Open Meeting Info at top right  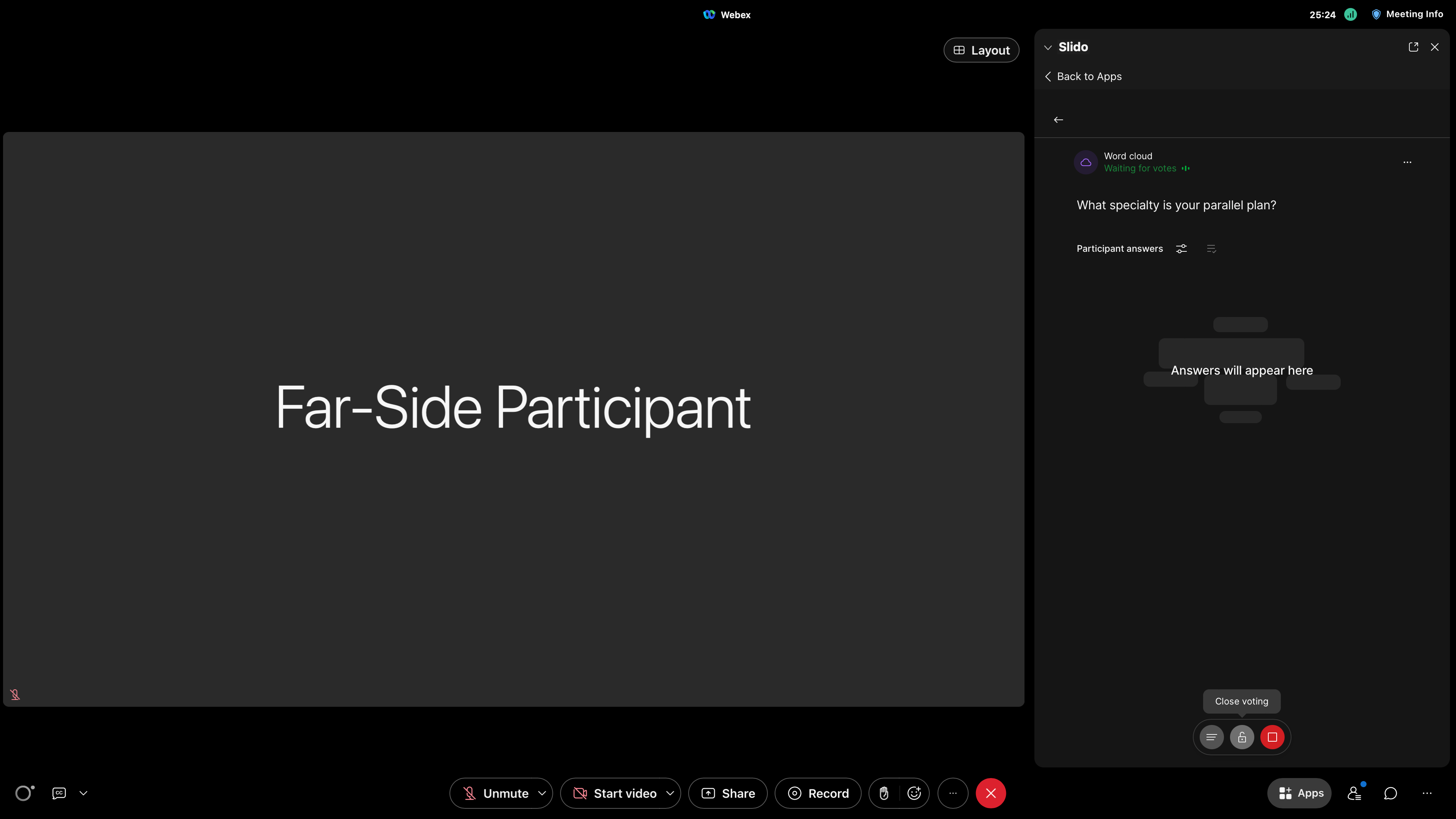pyautogui.click(x=1408, y=14)
